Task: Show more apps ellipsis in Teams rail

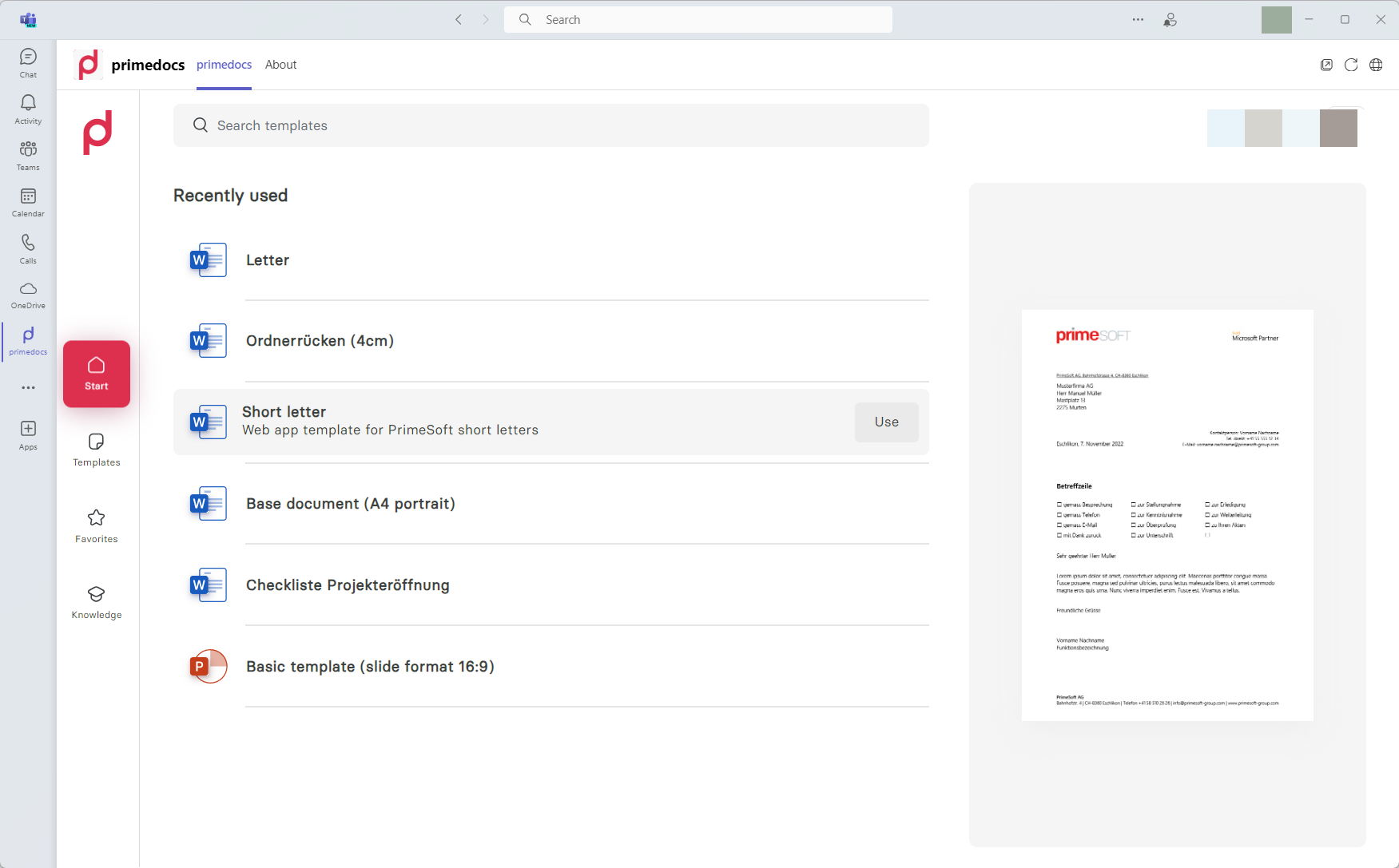Action: [28, 387]
